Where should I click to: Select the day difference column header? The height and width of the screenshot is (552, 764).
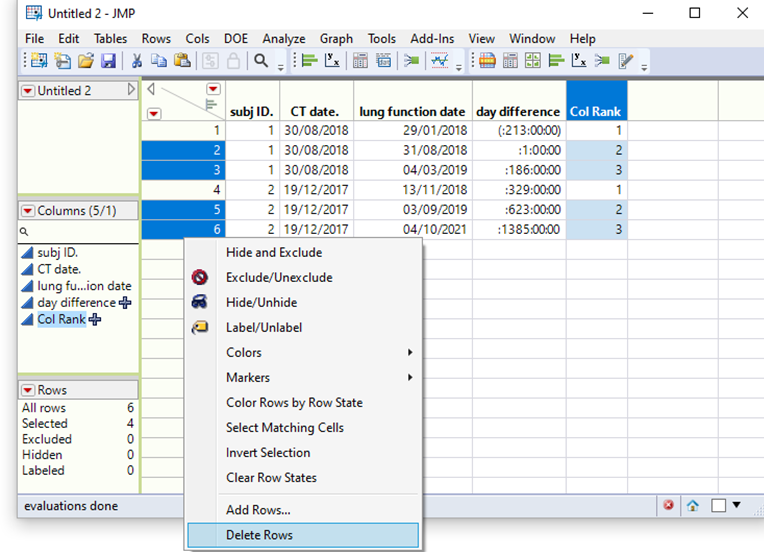[519, 101]
